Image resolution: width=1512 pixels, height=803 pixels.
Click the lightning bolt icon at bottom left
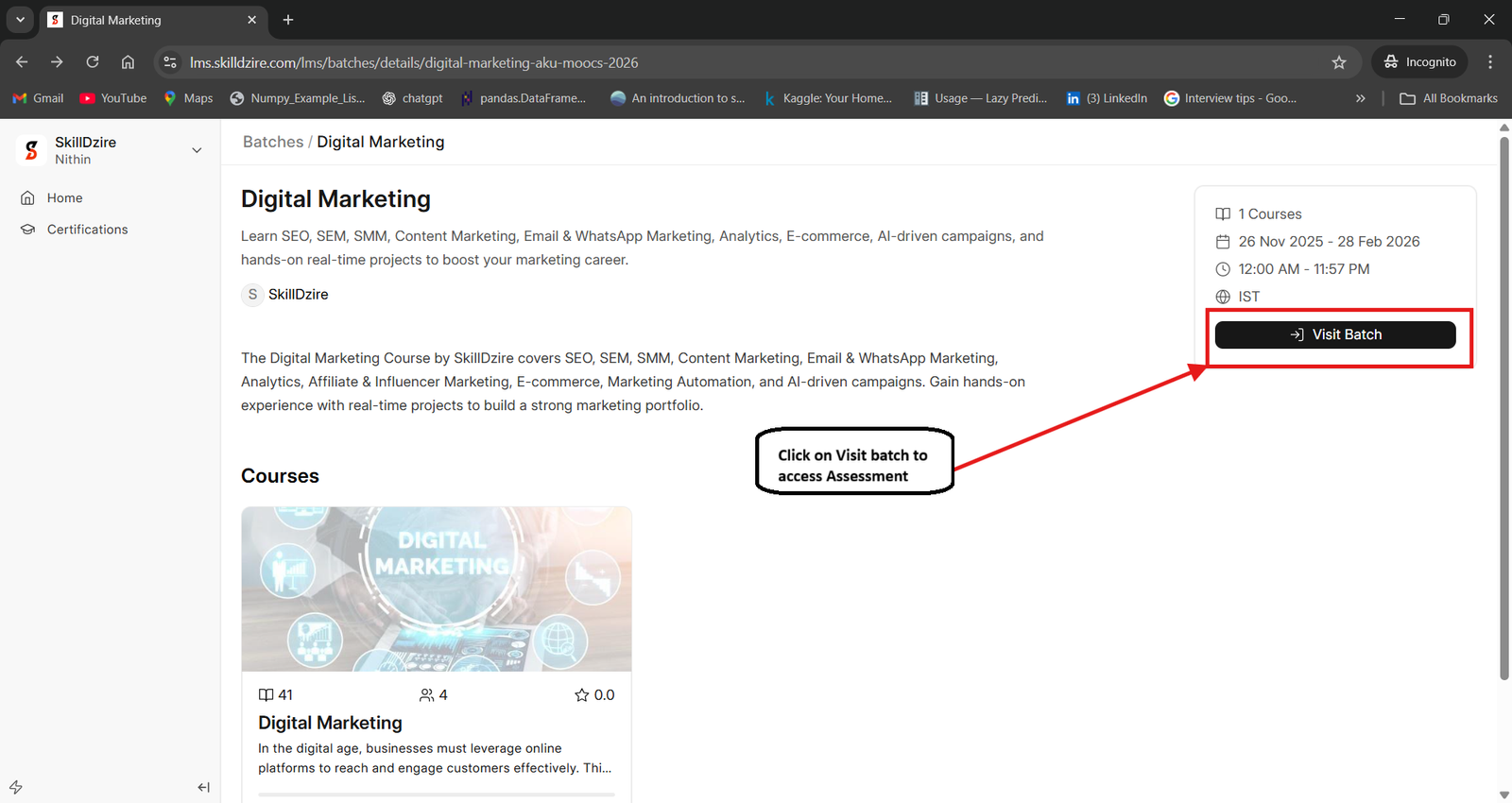coord(16,787)
